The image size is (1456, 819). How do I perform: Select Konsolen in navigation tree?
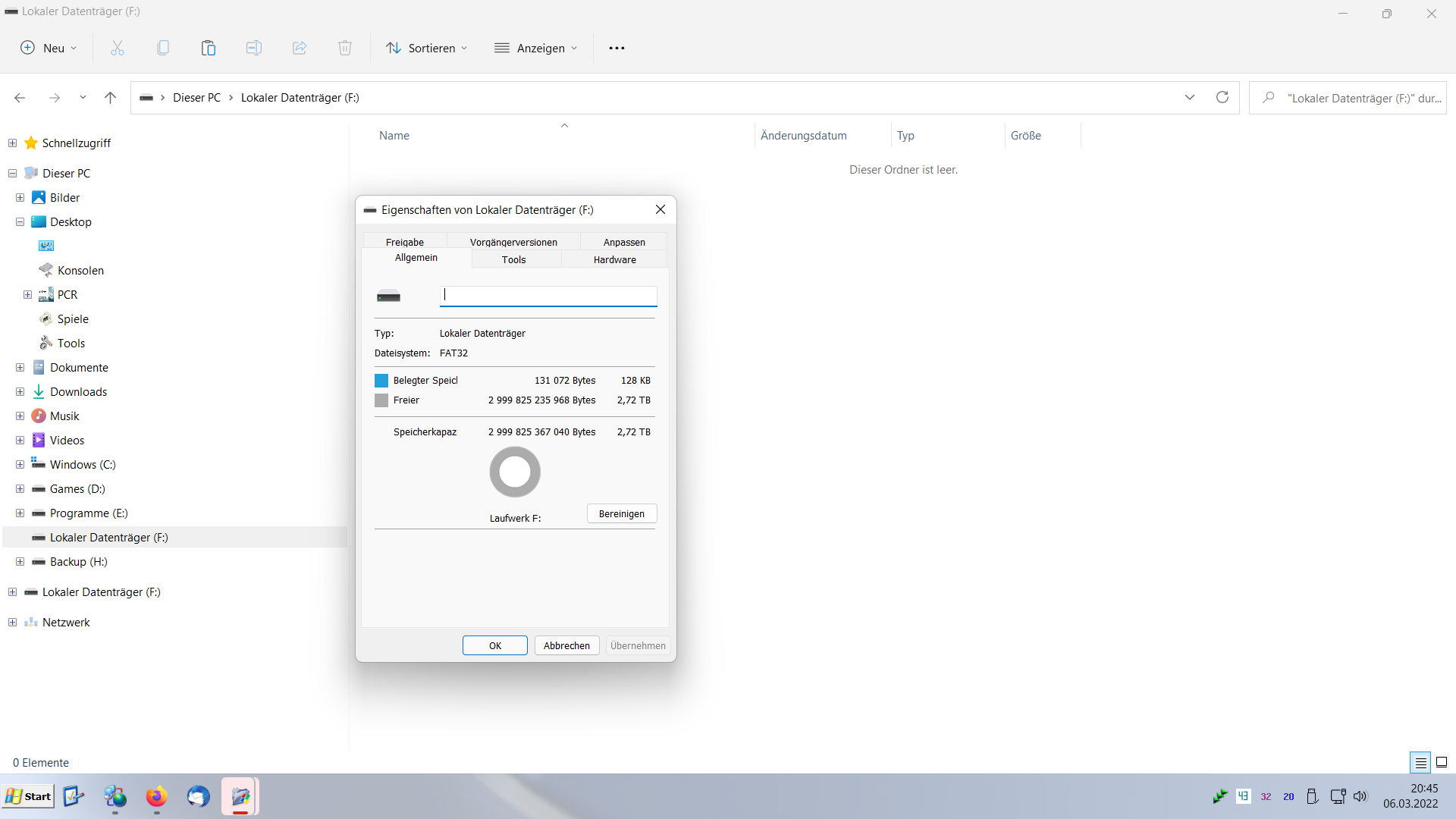[80, 271]
